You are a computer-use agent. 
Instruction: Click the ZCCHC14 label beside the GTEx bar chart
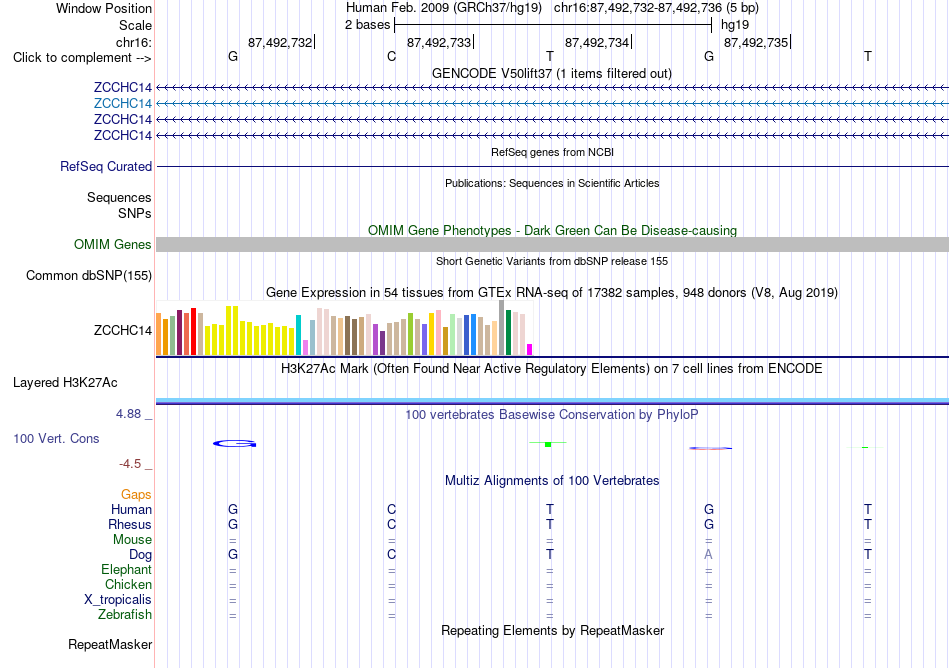tap(122, 331)
